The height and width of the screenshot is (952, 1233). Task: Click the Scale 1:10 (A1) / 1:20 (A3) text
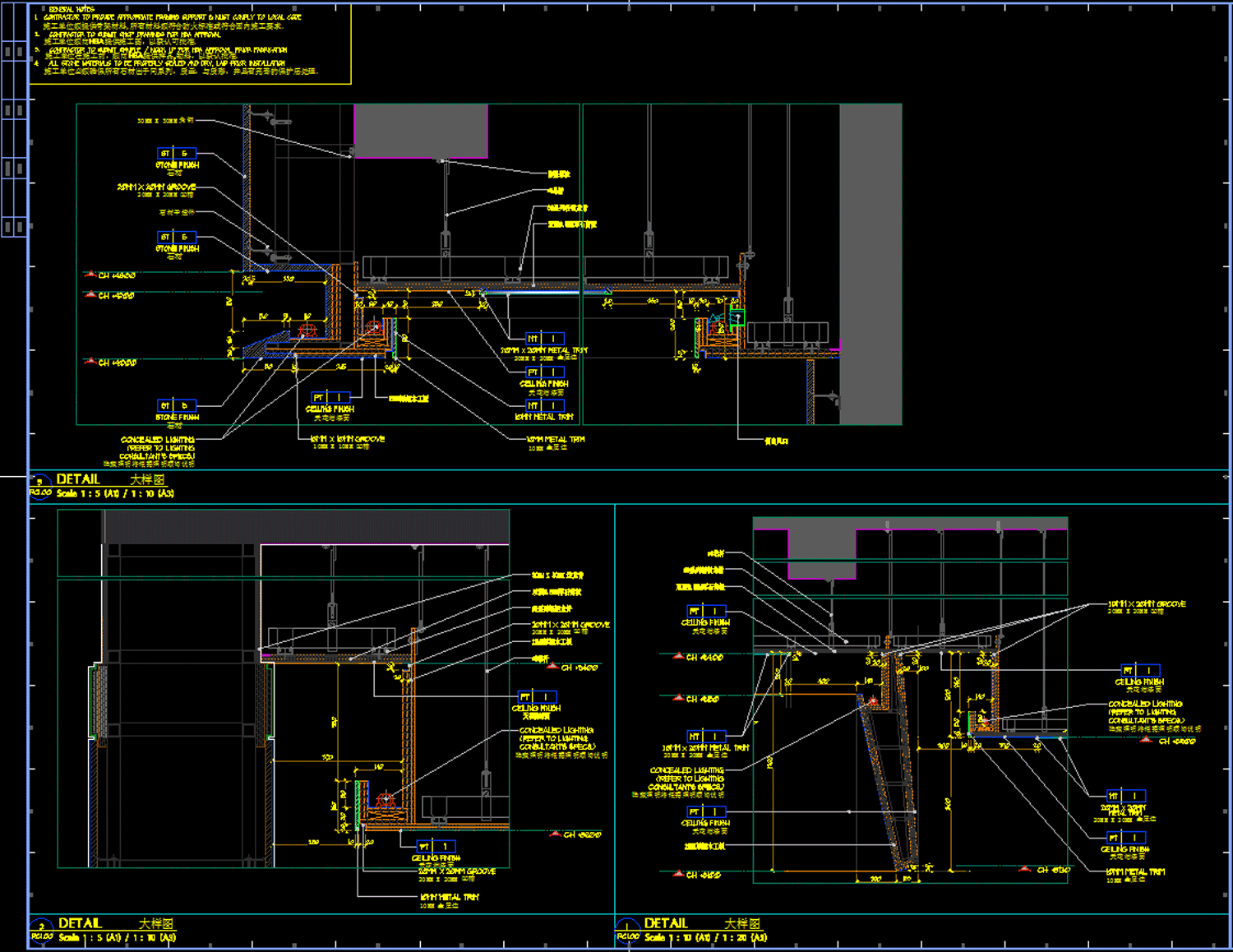click(x=705, y=937)
